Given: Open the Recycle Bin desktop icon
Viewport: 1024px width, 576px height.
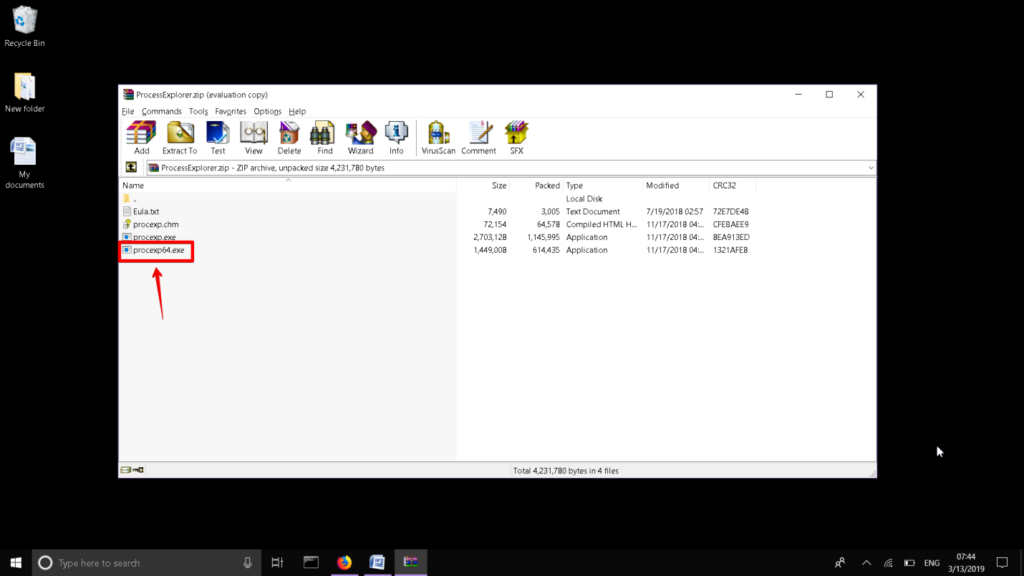Looking at the screenshot, I should 24,27.
